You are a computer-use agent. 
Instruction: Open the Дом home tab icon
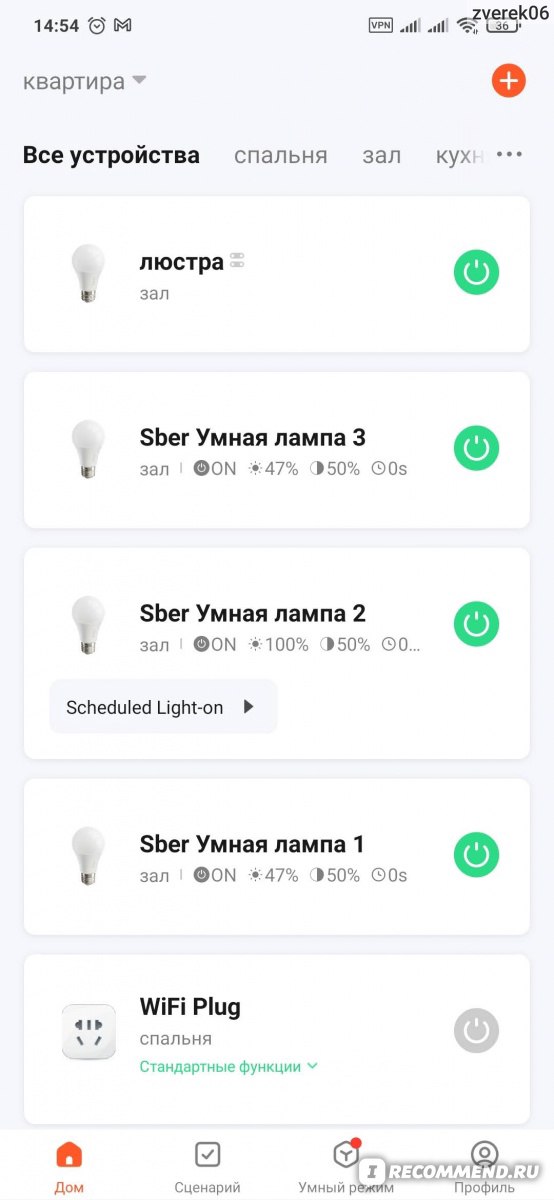pyautogui.click(x=69, y=1155)
